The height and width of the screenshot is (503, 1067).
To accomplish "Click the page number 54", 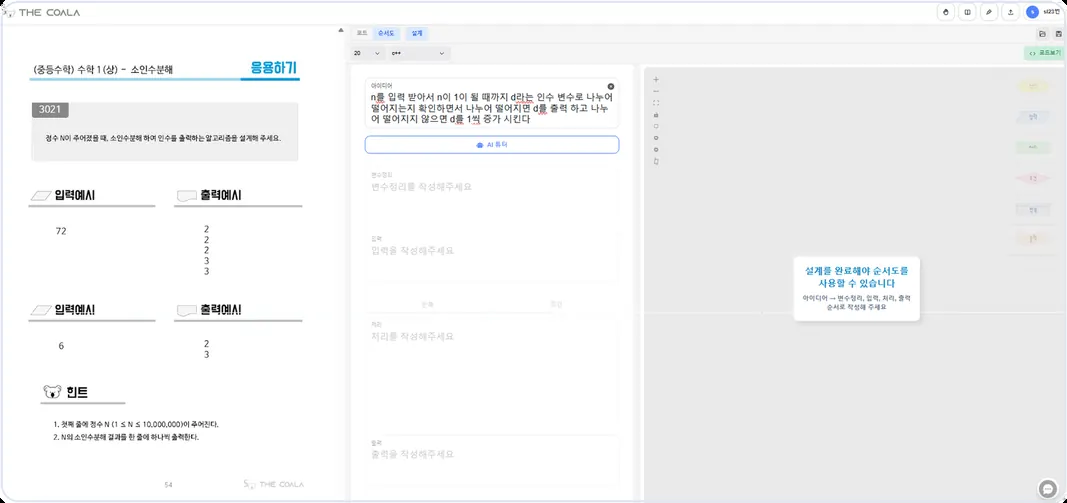I will coord(168,485).
